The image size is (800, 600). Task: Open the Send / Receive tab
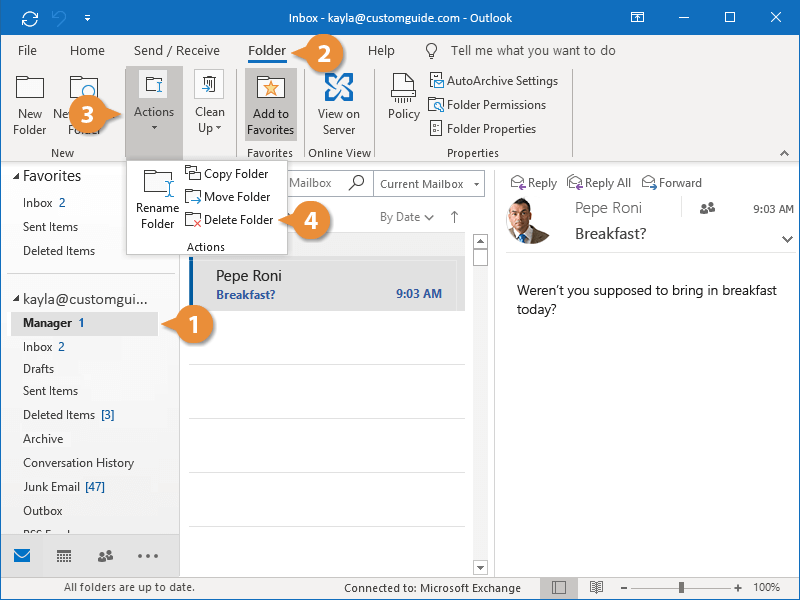pos(177,51)
